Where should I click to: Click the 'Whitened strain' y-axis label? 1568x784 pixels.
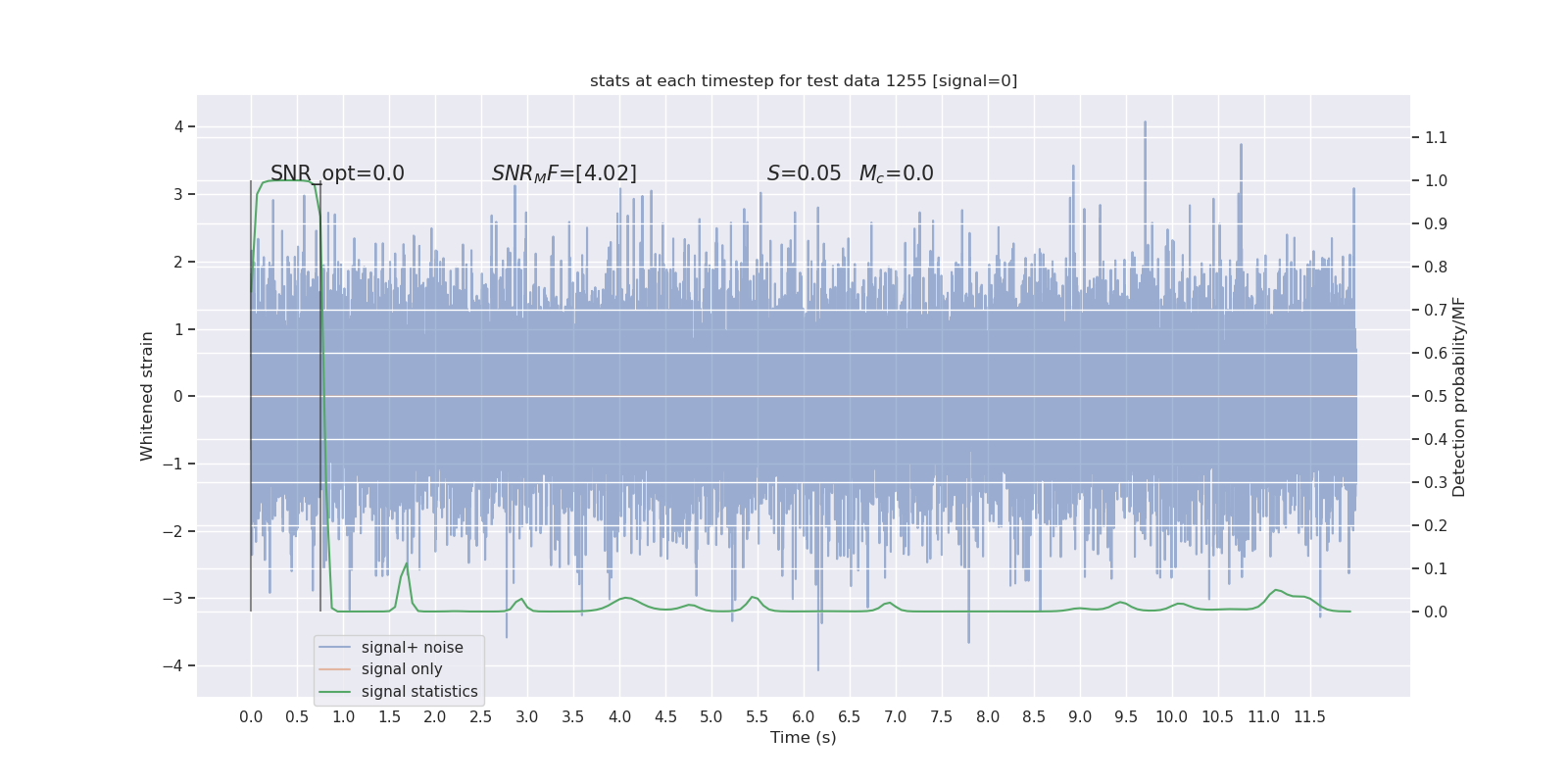147,396
